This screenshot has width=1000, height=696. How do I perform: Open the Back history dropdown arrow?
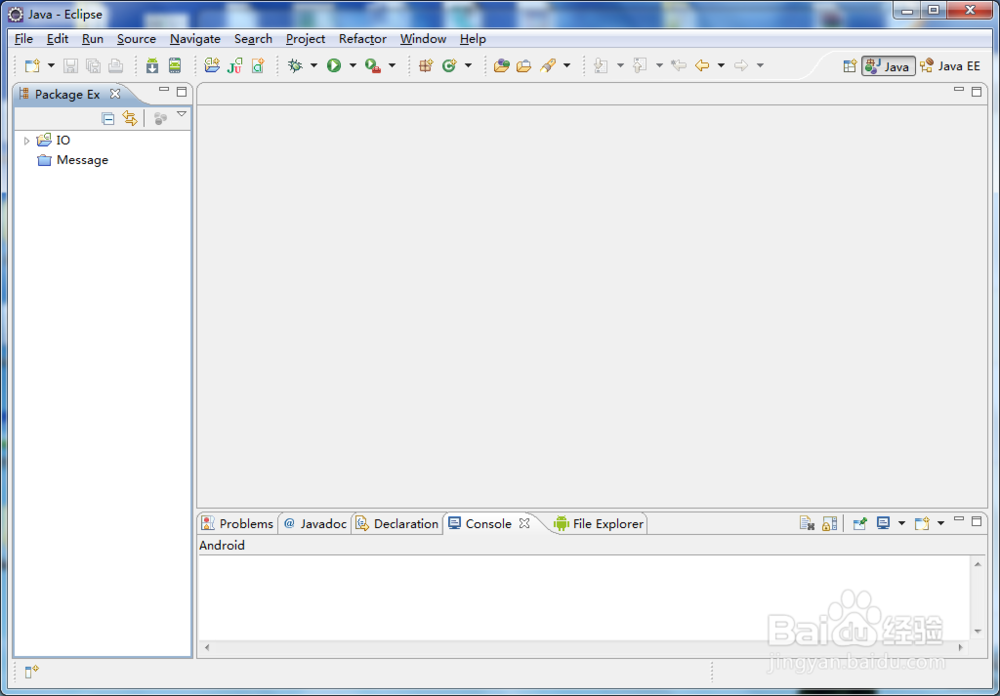(721, 66)
